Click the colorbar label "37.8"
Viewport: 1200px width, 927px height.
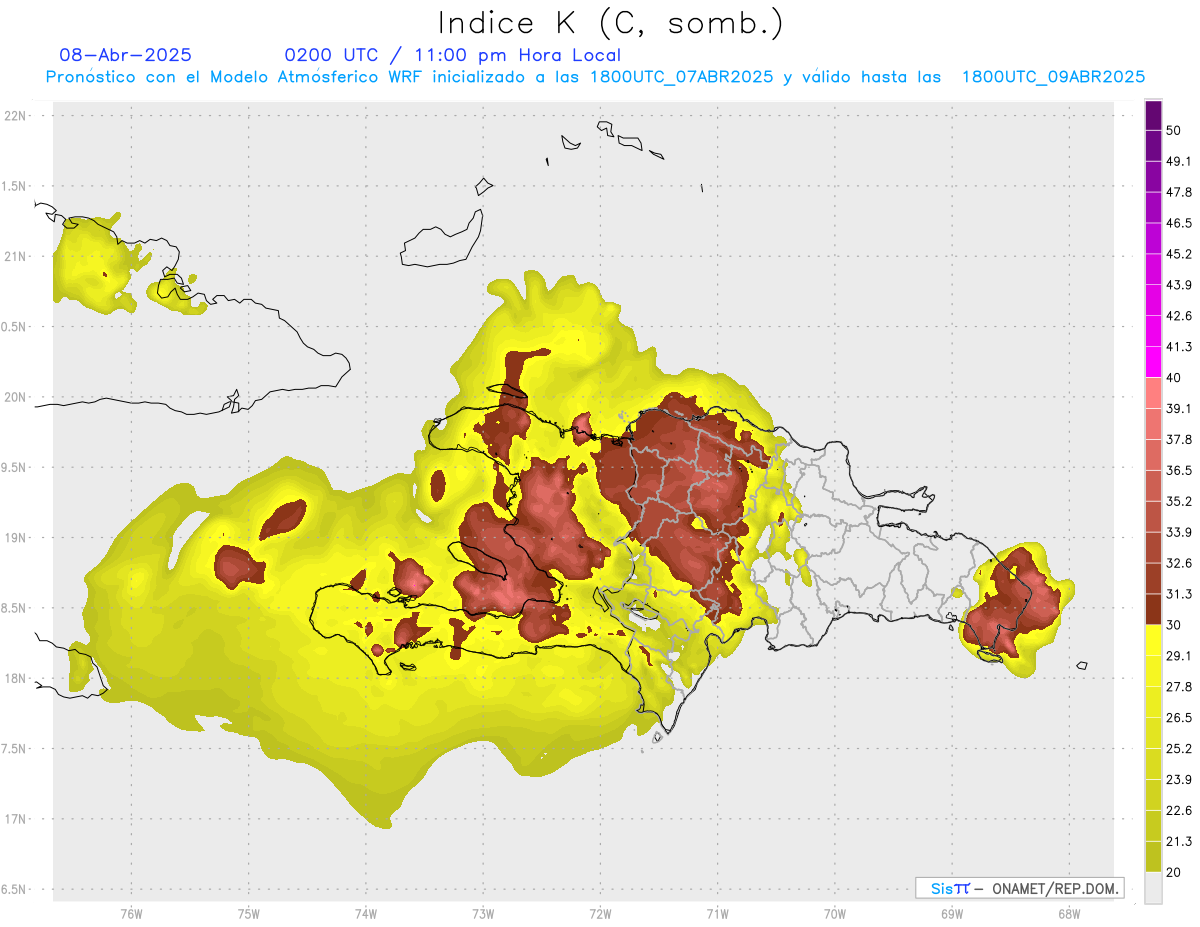1179,440
